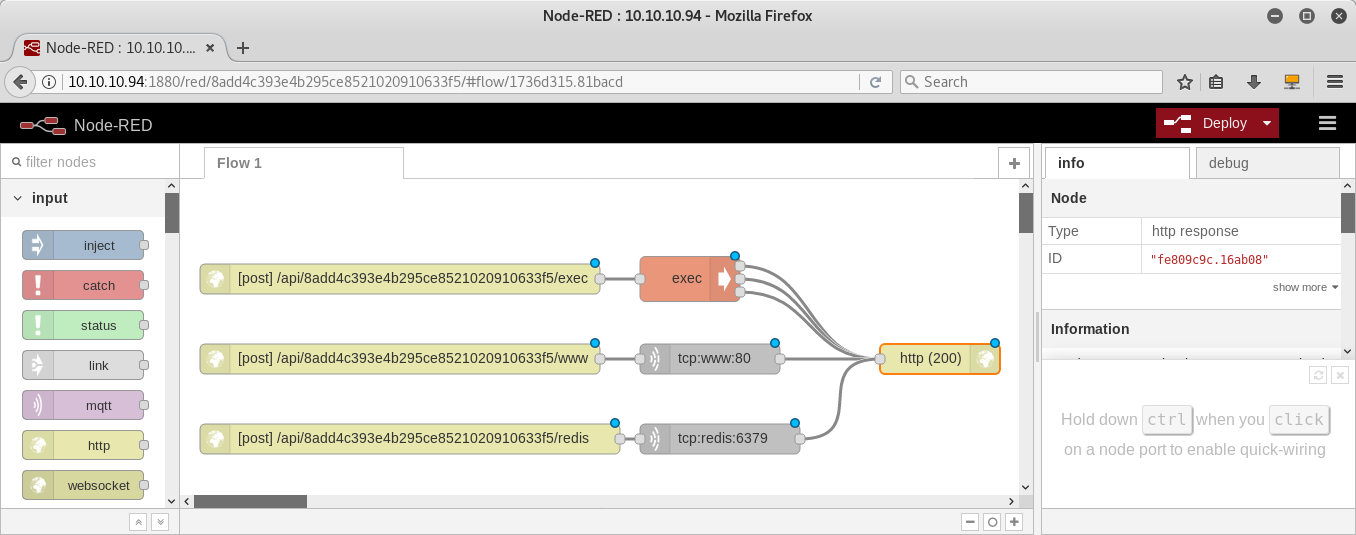
Task: Click the Deploy button
Action: pos(1206,123)
